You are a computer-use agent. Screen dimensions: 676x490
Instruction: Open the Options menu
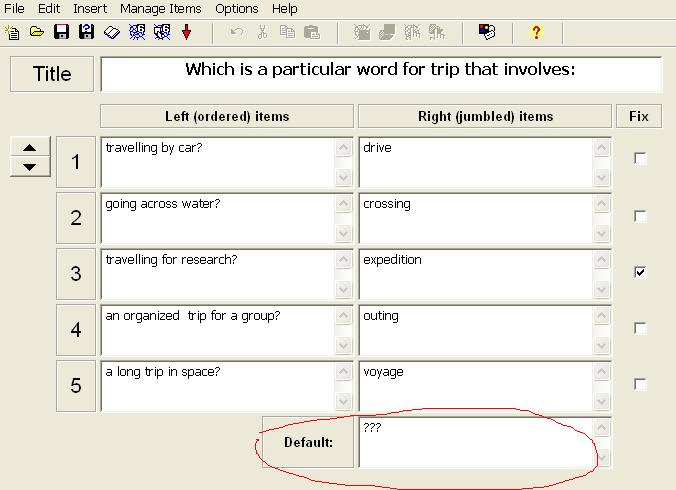[237, 9]
